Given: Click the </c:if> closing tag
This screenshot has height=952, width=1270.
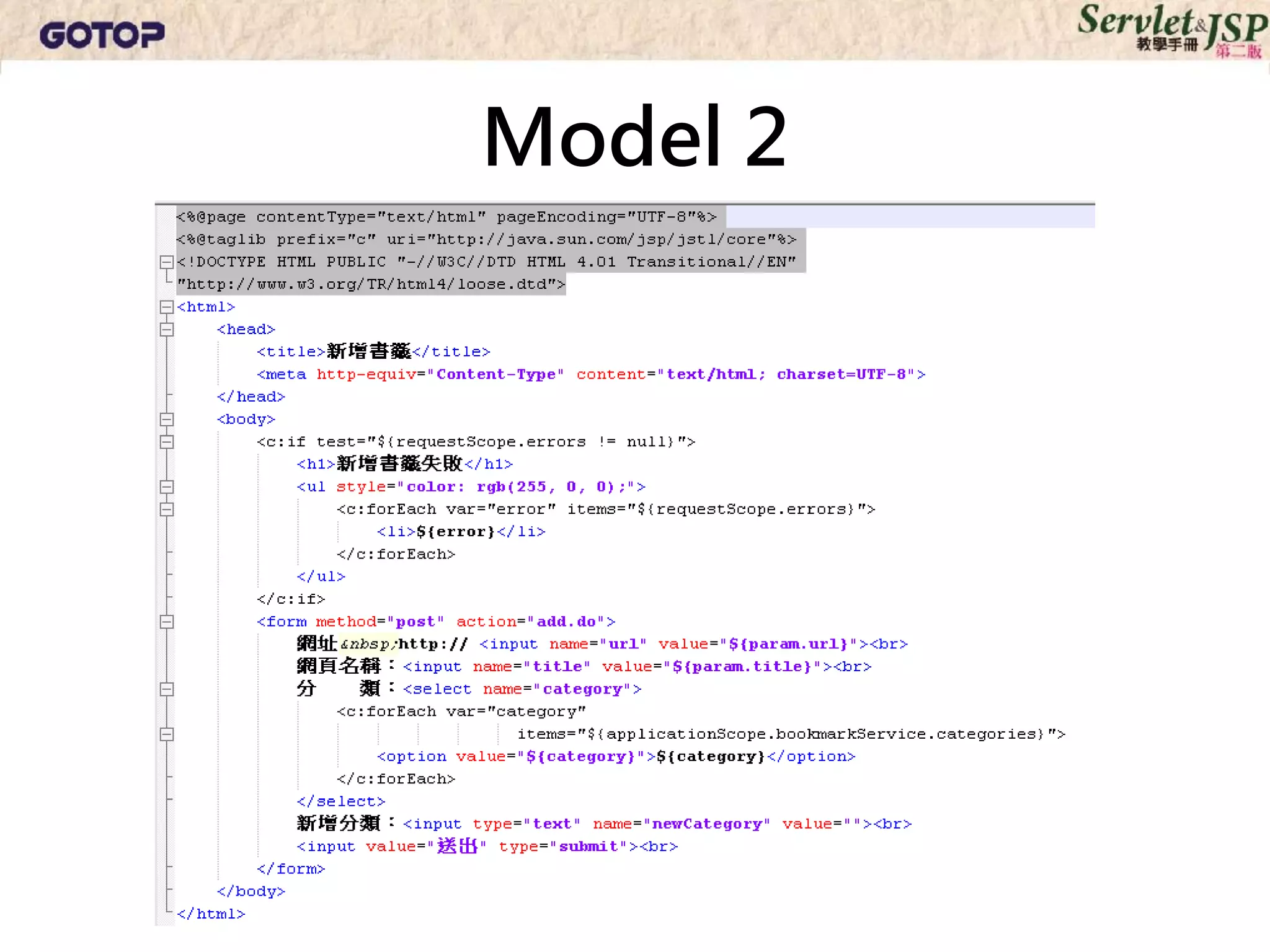Looking at the screenshot, I should 291,599.
